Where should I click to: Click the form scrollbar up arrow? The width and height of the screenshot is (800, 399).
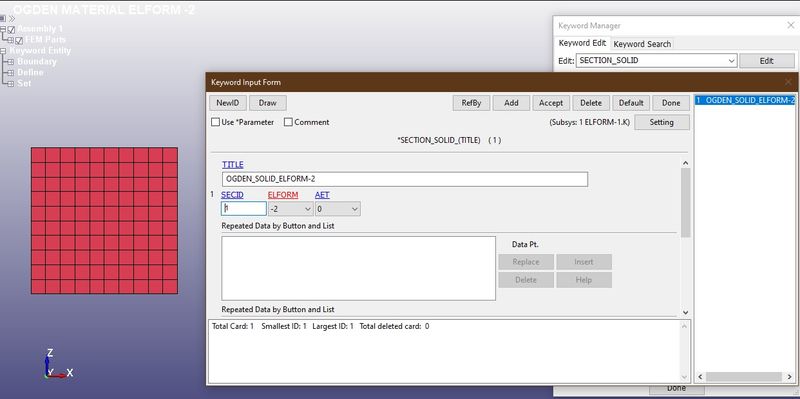coord(685,163)
